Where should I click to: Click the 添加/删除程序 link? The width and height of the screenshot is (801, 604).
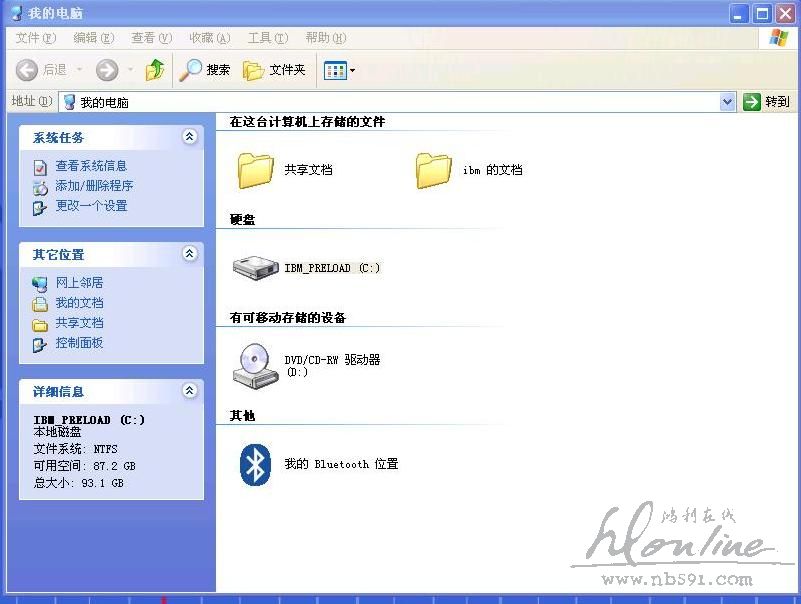(x=94, y=185)
